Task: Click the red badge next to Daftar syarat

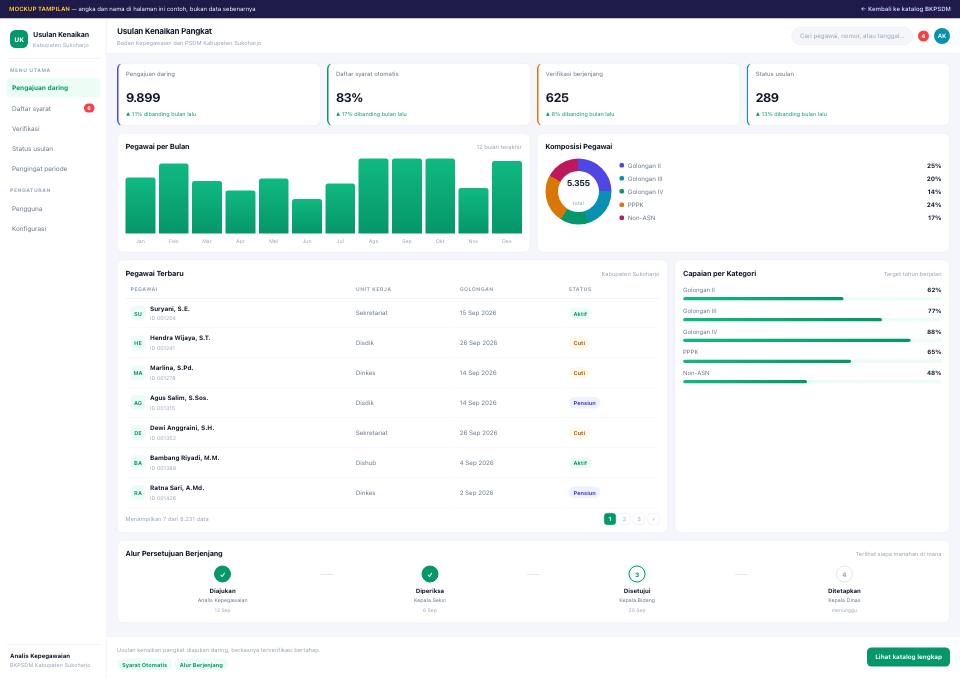Action: pyautogui.click(x=89, y=108)
